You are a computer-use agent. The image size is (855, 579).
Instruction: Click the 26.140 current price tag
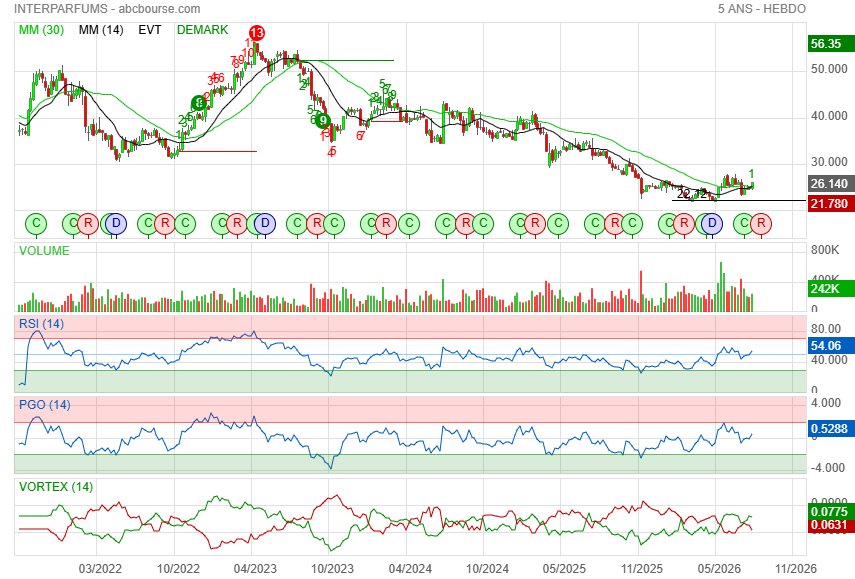[830, 184]
